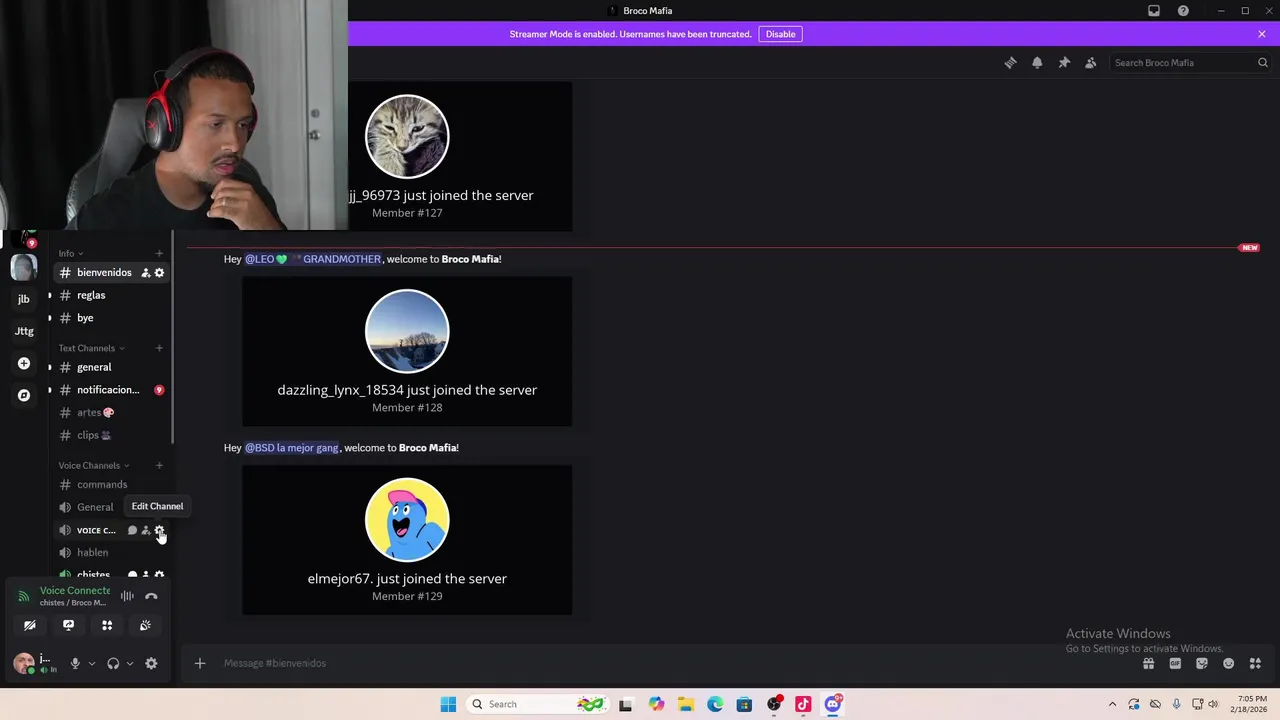Image resolution: width=1280 pixels, height=720 pixels.
Task: Deafen with the headphones icon
Action: [x=113, y=663]
